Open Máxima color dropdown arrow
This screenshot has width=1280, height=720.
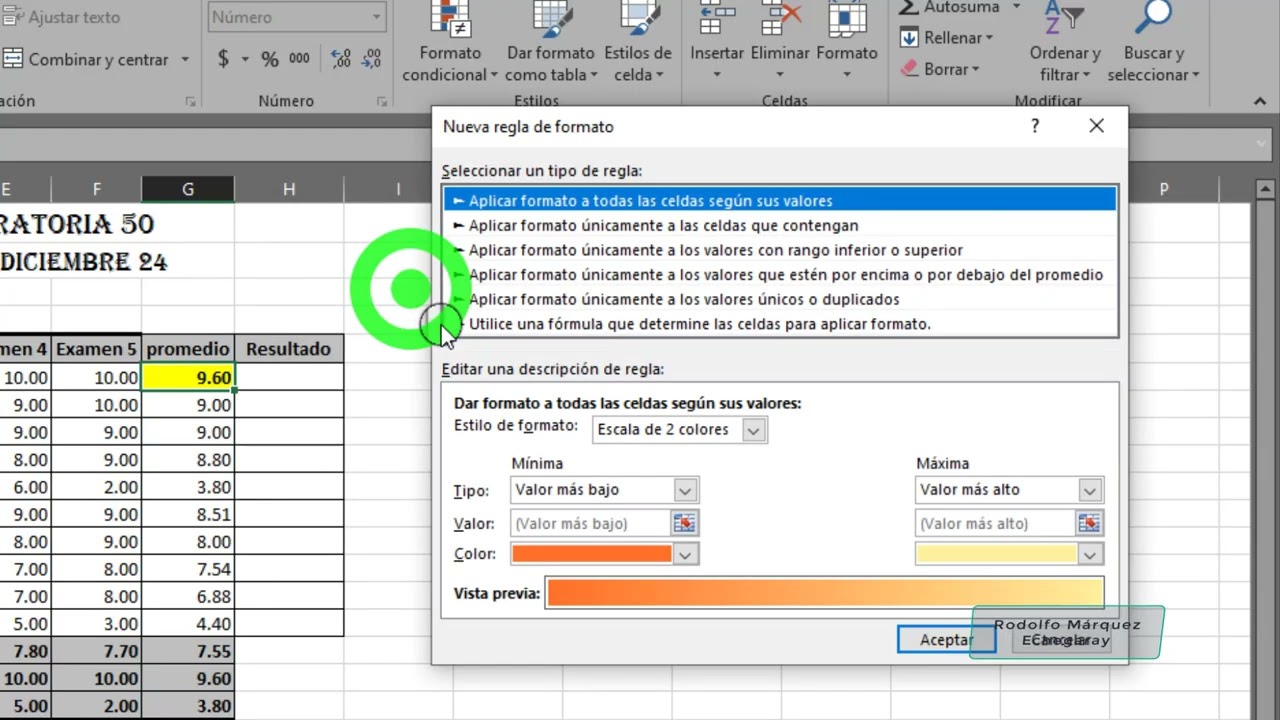click(x=1090, y=554)
